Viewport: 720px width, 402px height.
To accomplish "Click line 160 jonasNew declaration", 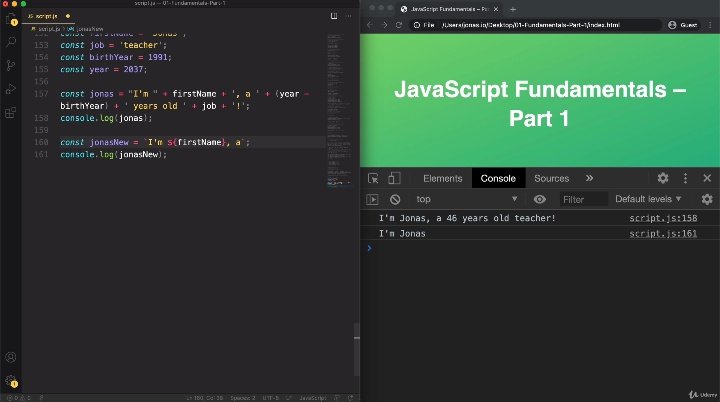I will tap(155, 142).
